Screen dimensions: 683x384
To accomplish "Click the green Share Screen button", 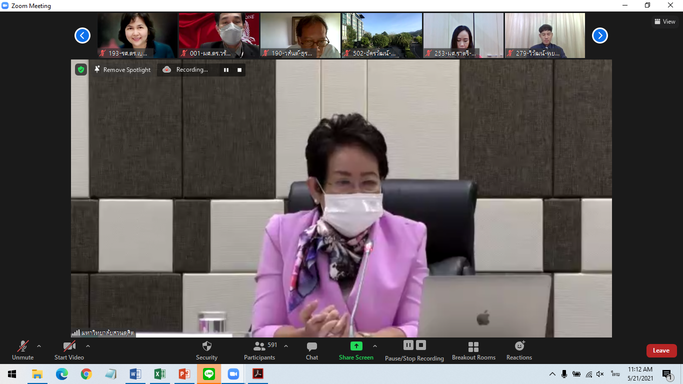I will (356, 350).
